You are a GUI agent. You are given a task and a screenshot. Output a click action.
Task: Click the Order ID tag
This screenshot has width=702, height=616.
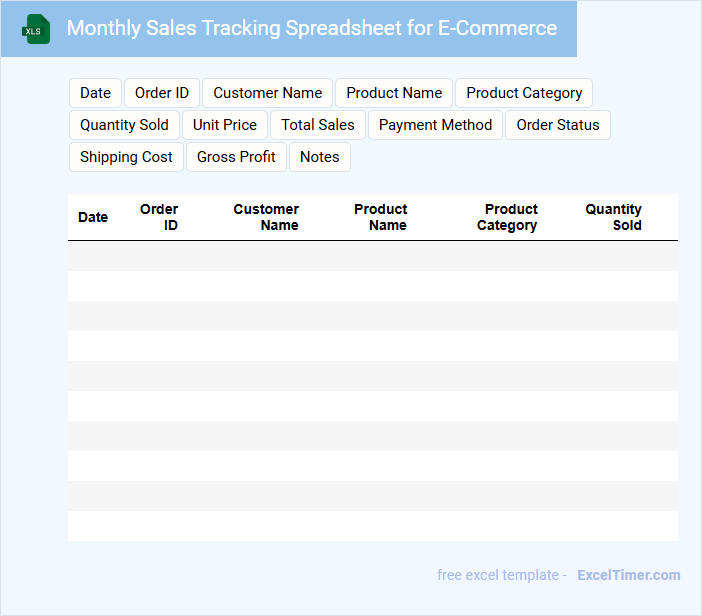click(x=162, y=93)
